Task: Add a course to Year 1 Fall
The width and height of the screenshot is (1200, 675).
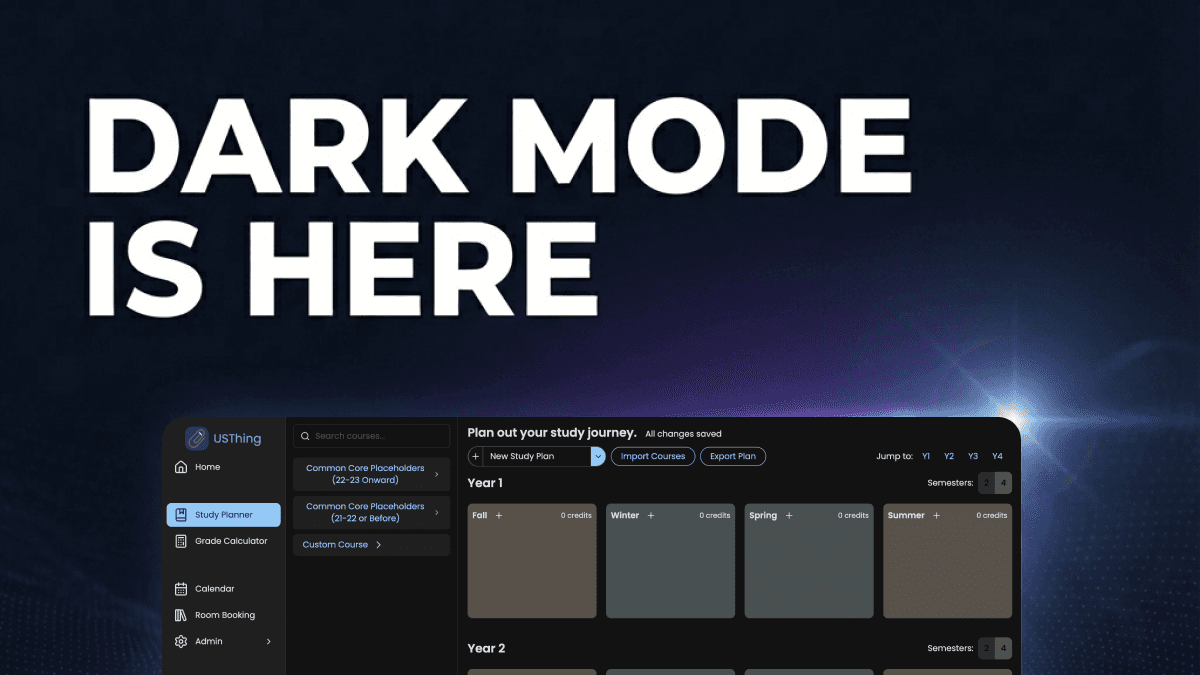Action: (x=499, y=516)
